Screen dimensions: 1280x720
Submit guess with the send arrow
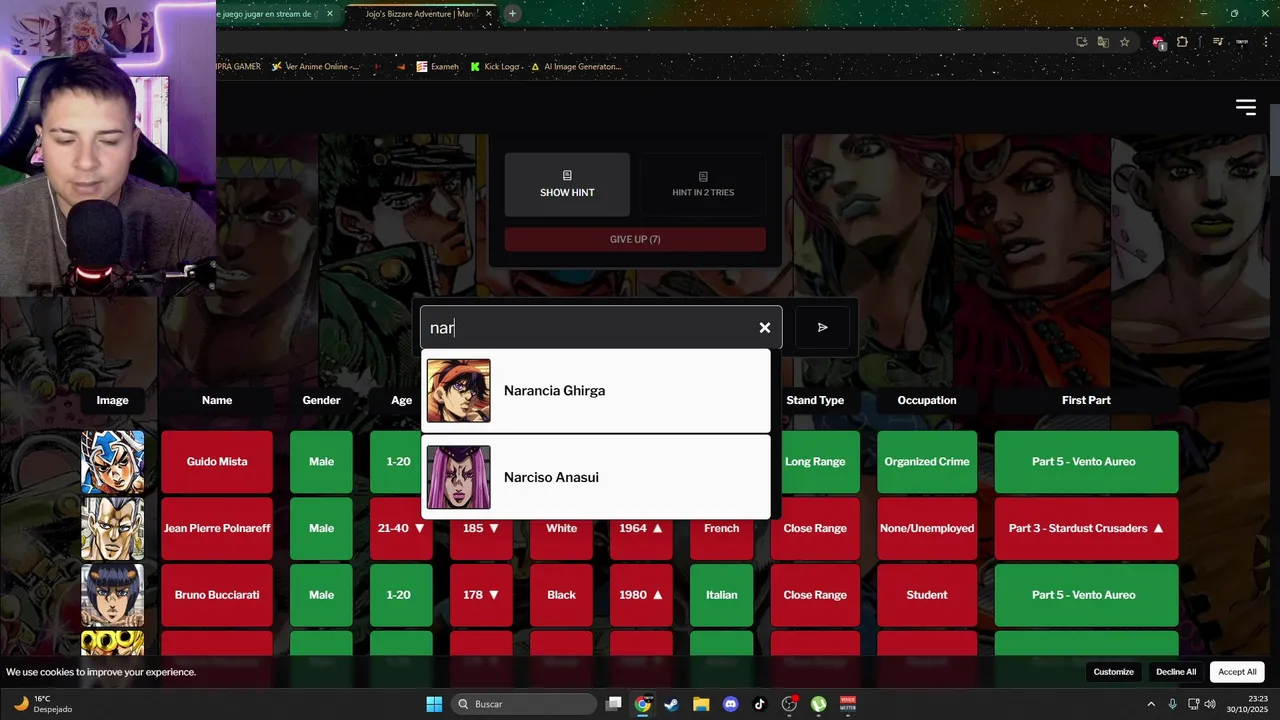click(x=823, y=327)
